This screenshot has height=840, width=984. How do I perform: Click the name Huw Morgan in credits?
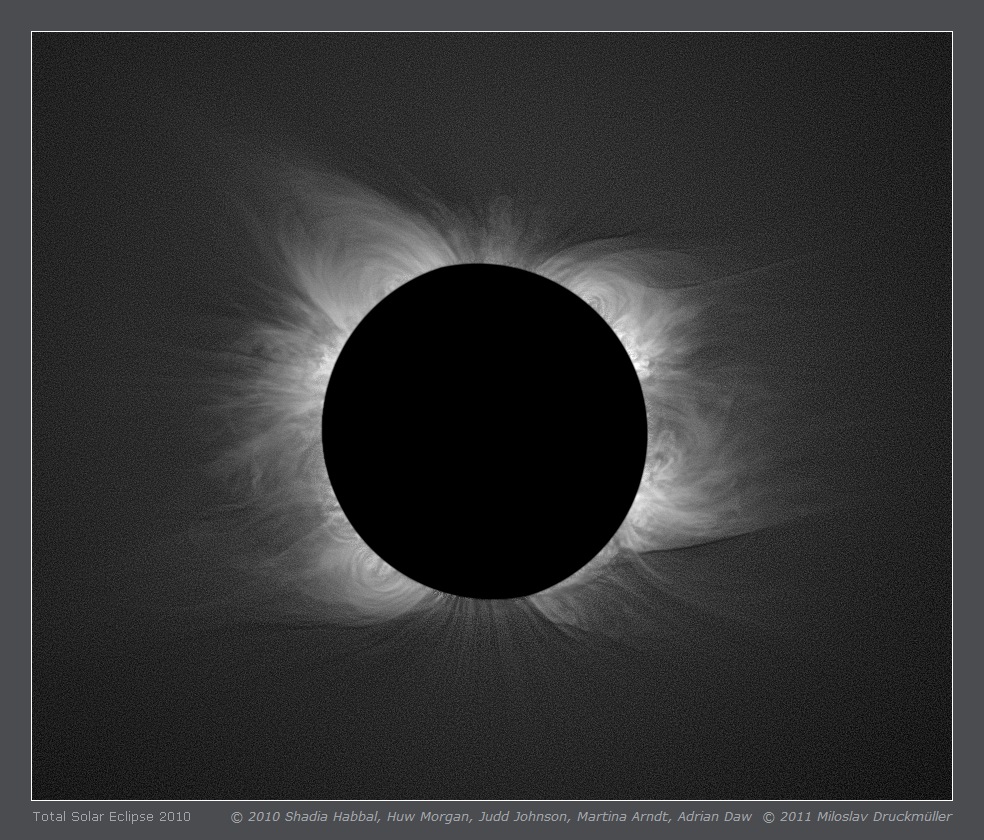coord(426,817)
